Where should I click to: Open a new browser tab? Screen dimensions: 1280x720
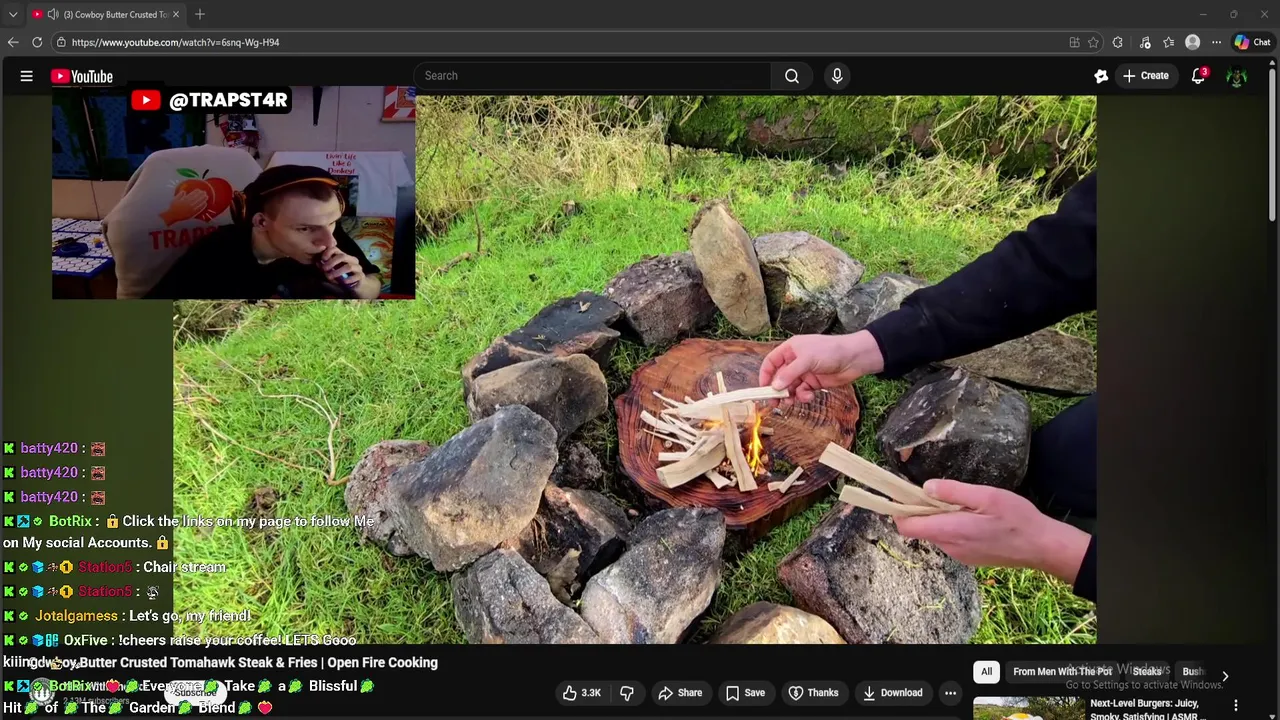pos(200,14)
